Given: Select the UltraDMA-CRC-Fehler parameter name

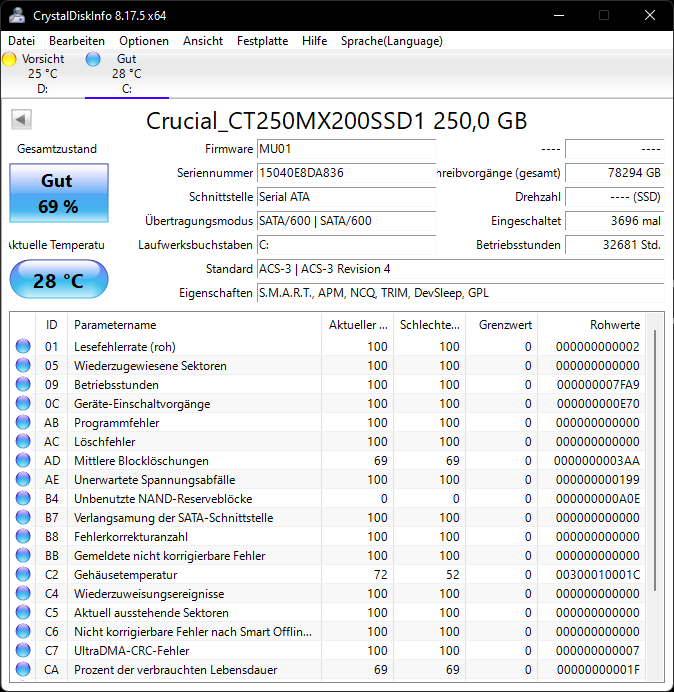Looking at the screenshot, I should click(132, 651).
